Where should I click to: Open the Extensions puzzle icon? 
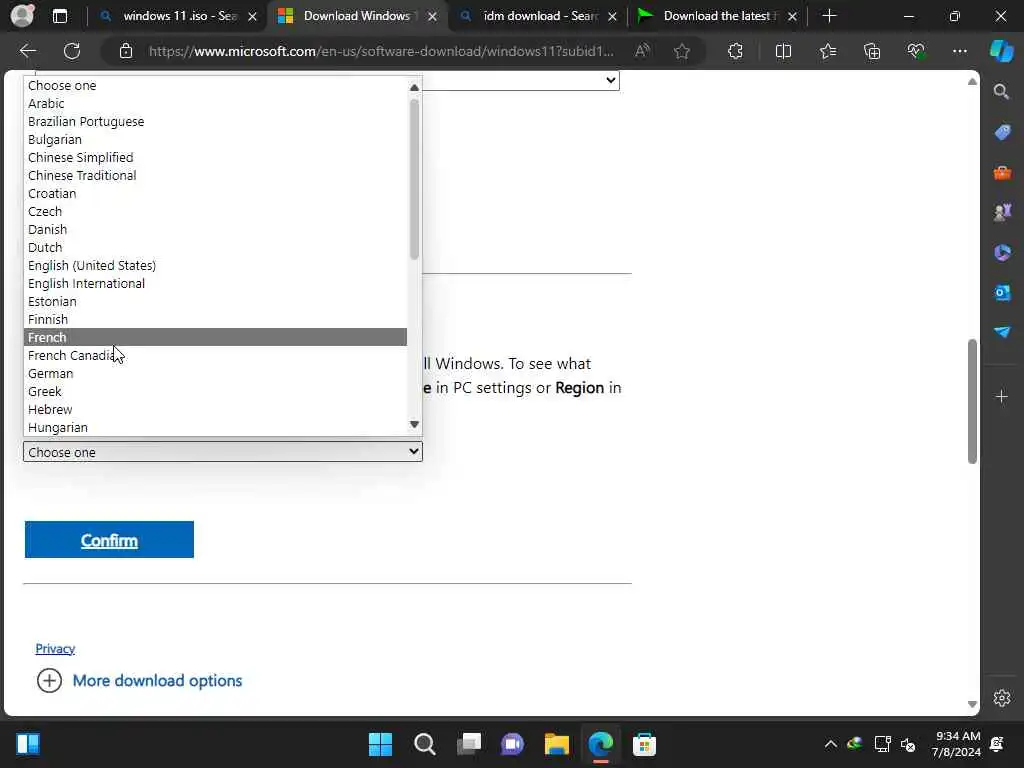pyautogui.click(x=735, y=51)
